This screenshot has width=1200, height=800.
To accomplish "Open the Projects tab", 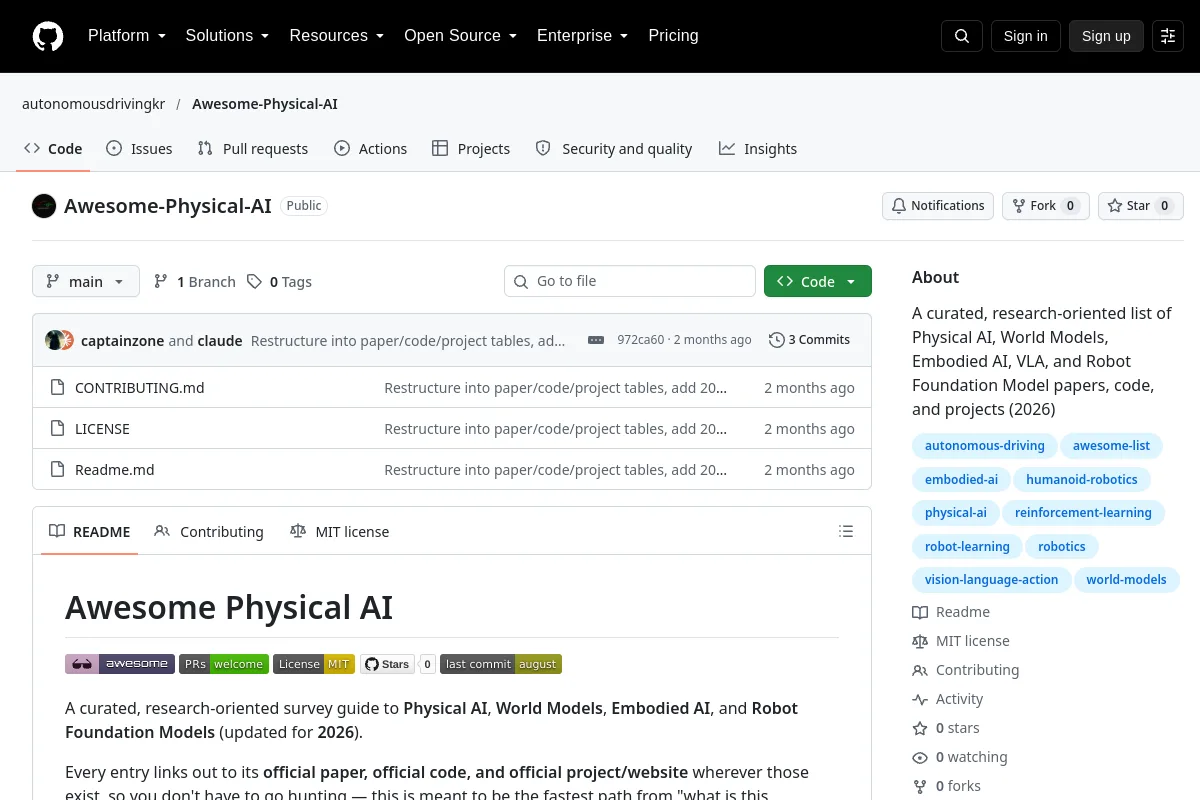I will click(471, 149).
